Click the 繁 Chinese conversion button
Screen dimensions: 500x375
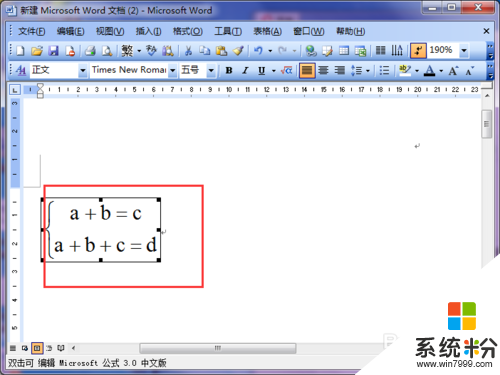click(x=127, y=51)
